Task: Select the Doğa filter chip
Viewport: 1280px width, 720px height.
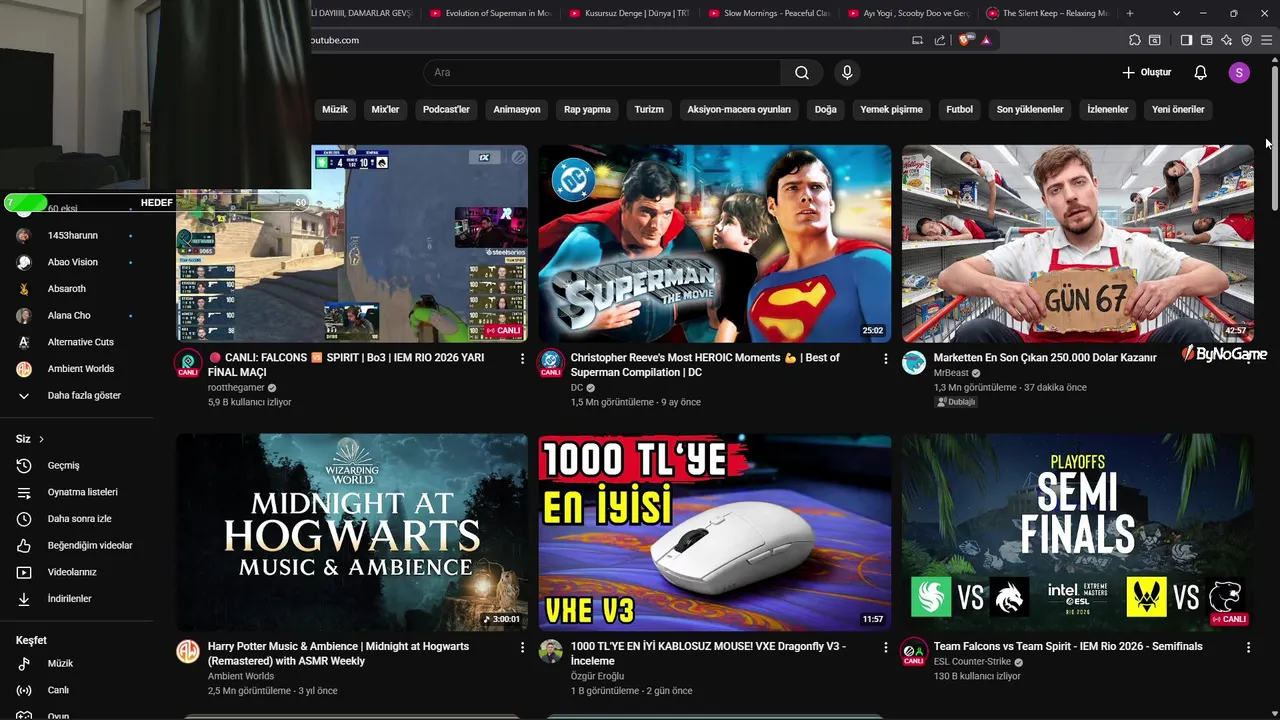Action: click(825, 109)
